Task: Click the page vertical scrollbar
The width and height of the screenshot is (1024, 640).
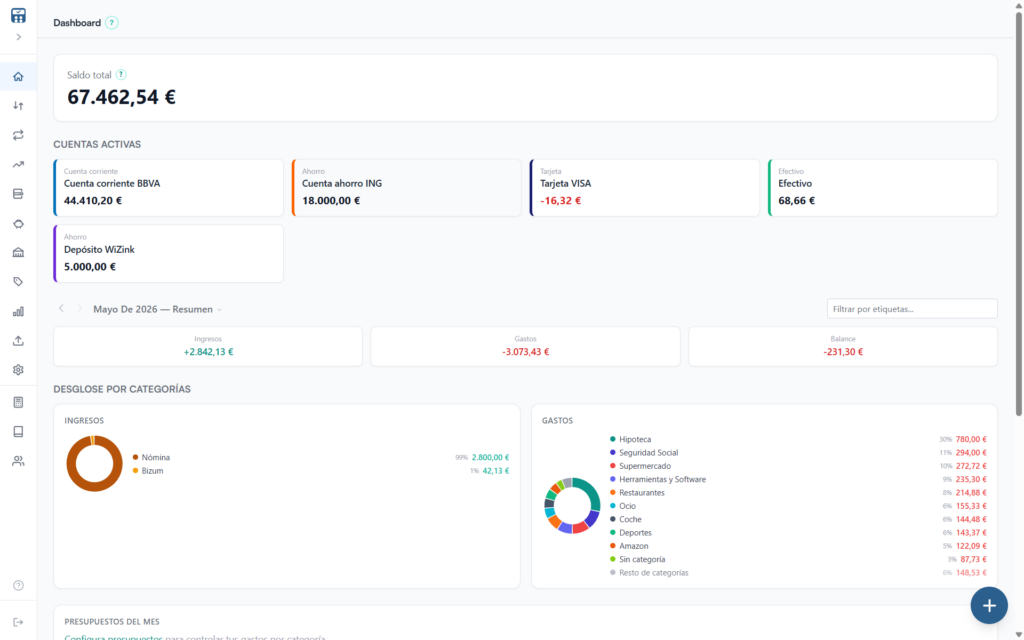Action: click(1018, 216)
